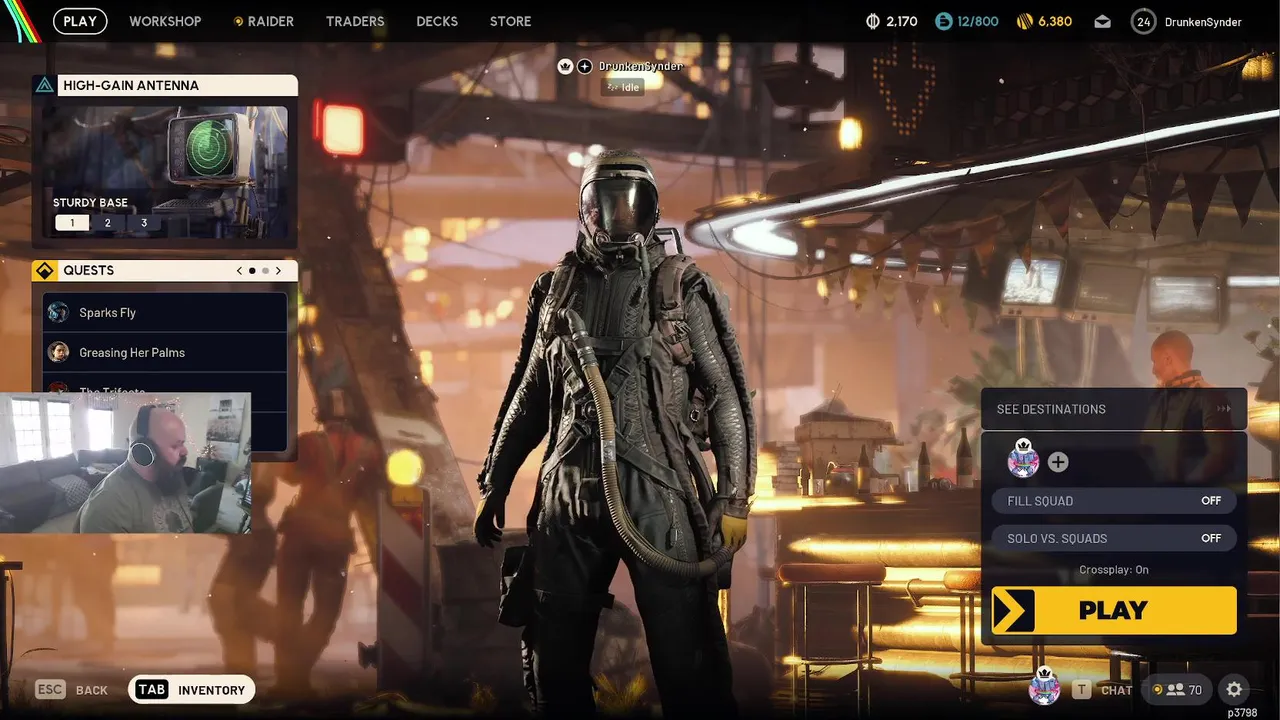Click the bottom-right player avatar icon
The width and height of the screenshot is (1280, 720).
click(1045, 687)
